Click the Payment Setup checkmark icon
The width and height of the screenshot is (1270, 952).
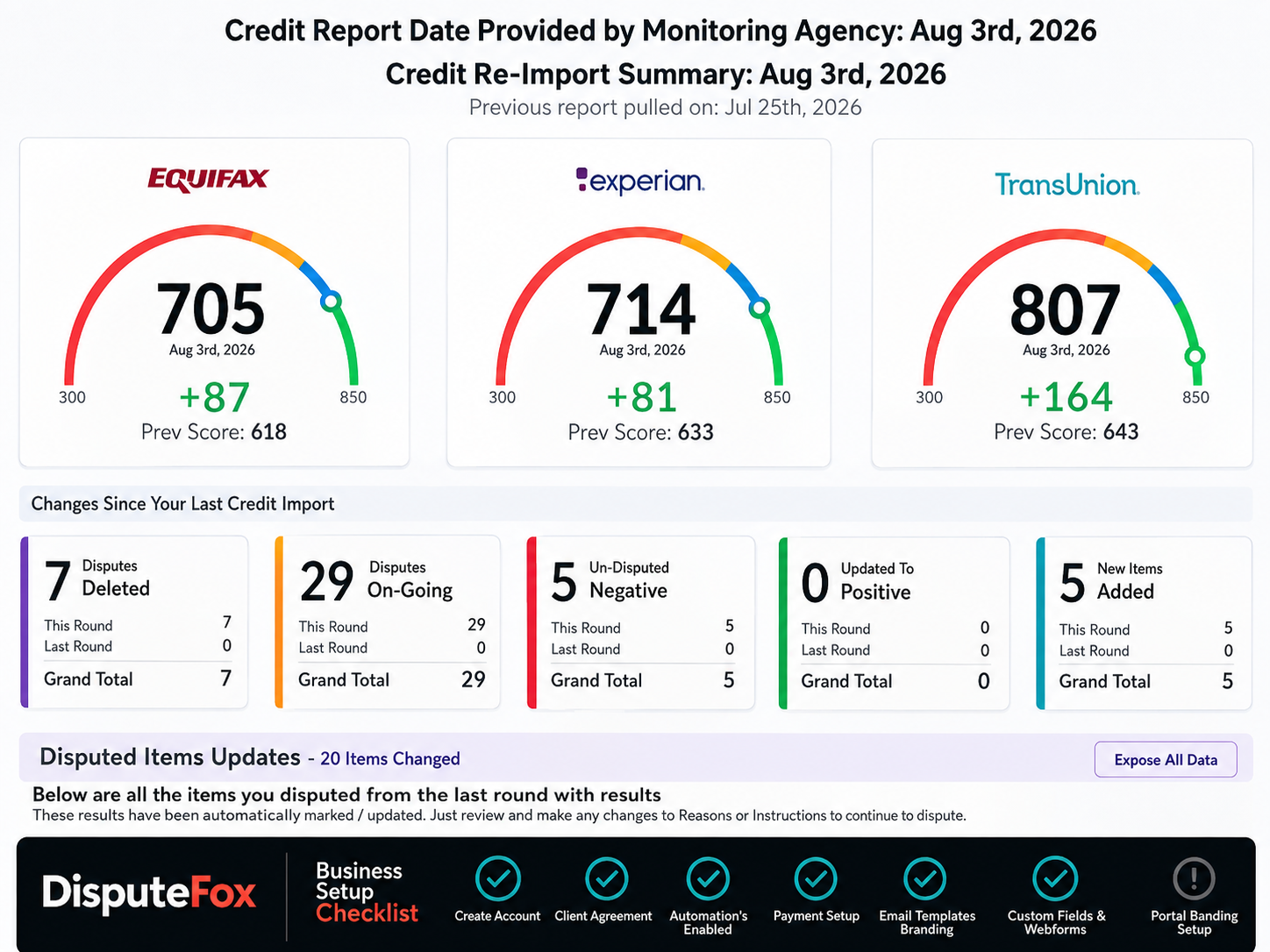(x=817, y=878)
